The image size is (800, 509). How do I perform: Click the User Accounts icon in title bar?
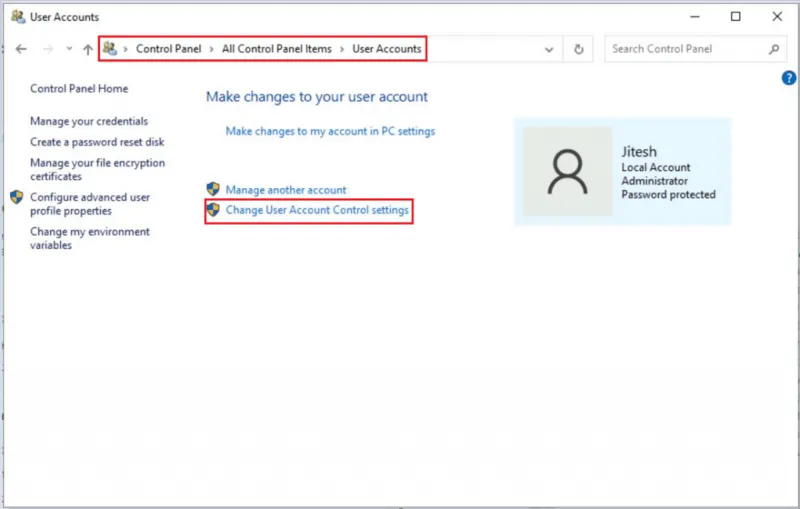point(17,17)
